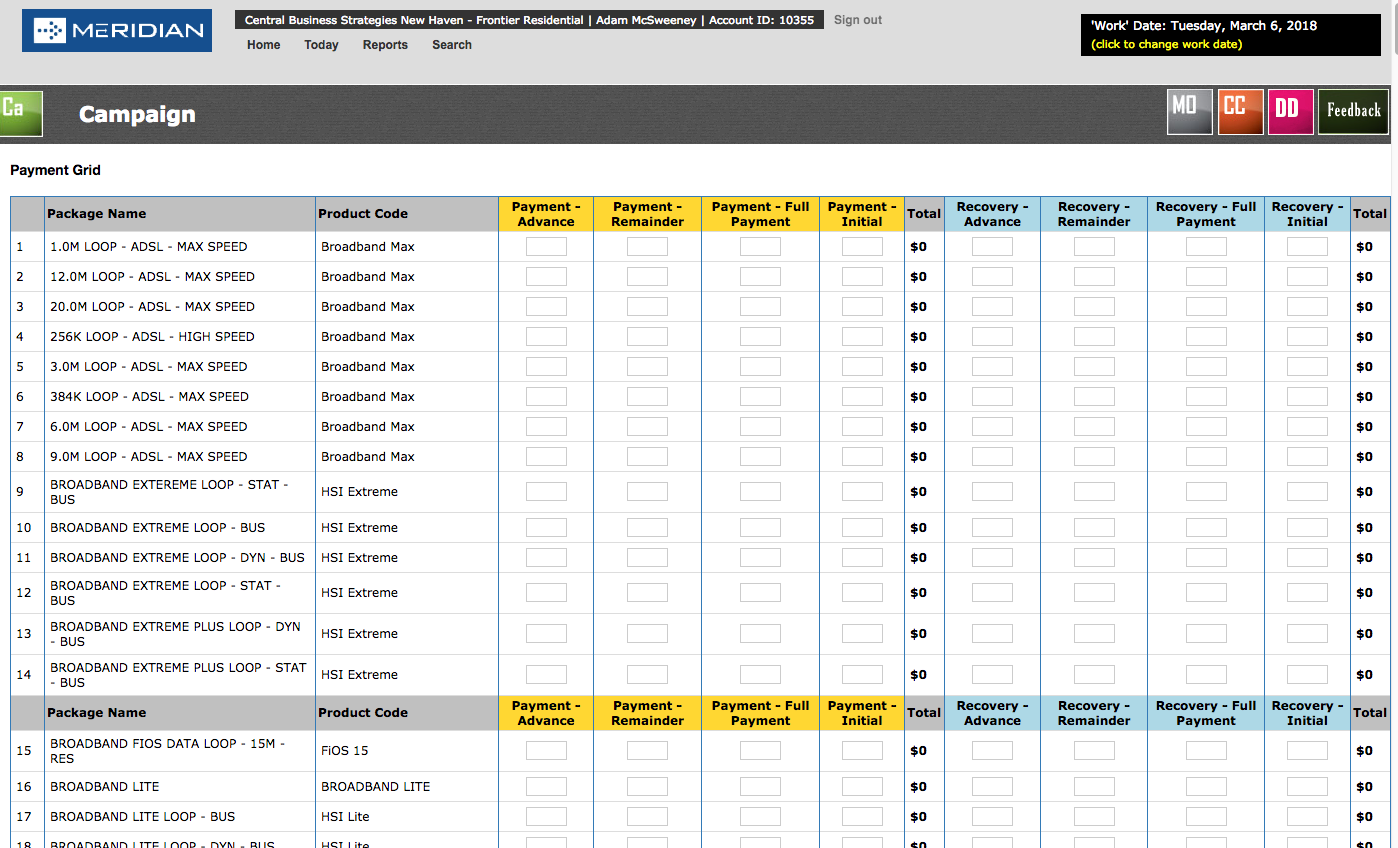The image size is (1398, 848).
Task: Click the pink DD icon
Action: (x=1290, y=111)
